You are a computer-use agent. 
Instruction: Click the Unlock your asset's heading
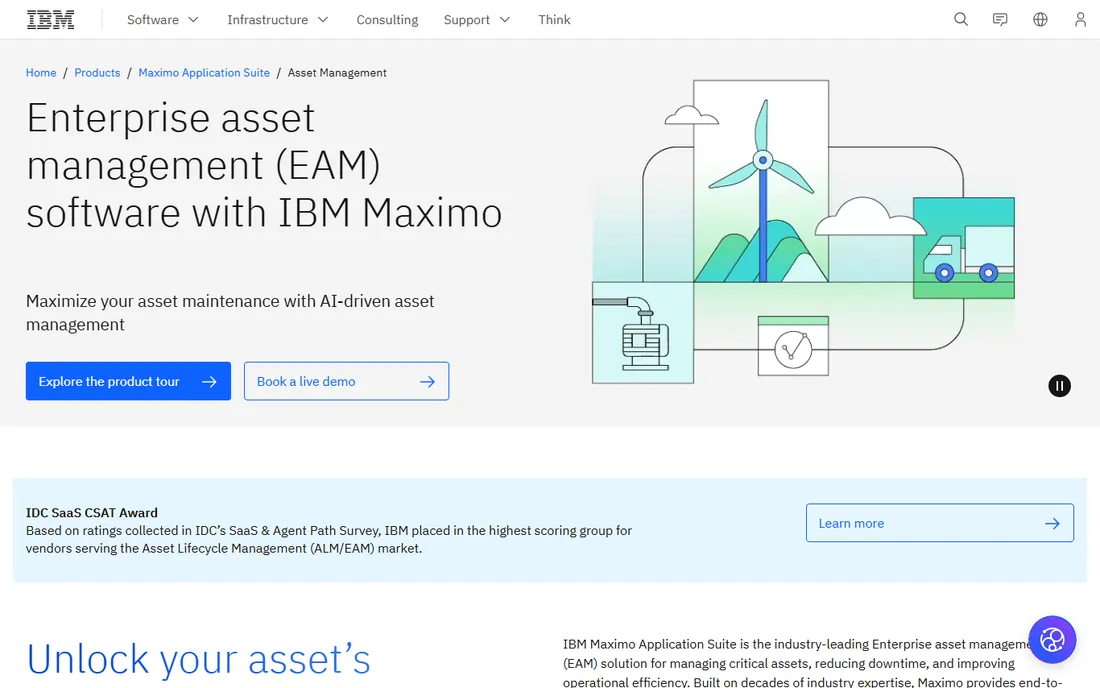pos(199,659)
